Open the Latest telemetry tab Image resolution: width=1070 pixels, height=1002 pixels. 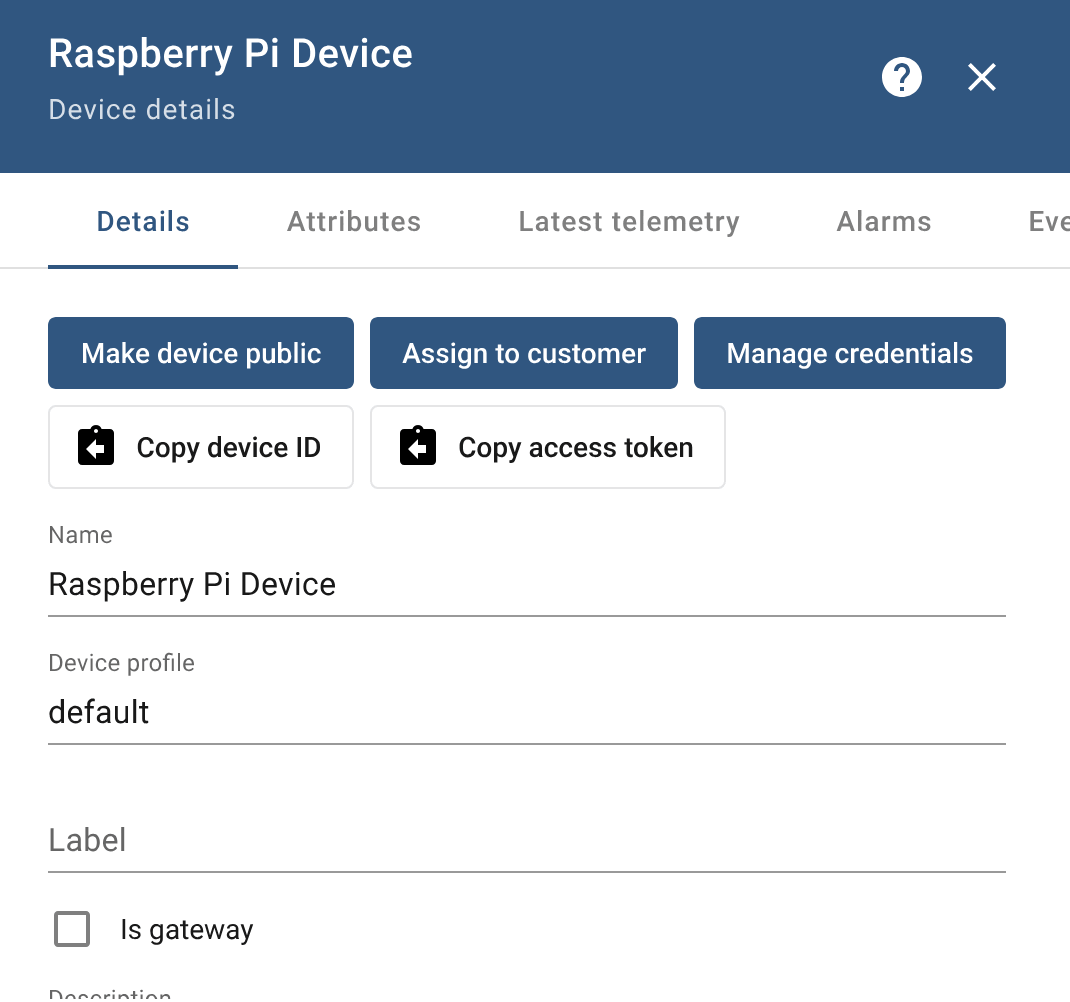[x=628, y=221]
